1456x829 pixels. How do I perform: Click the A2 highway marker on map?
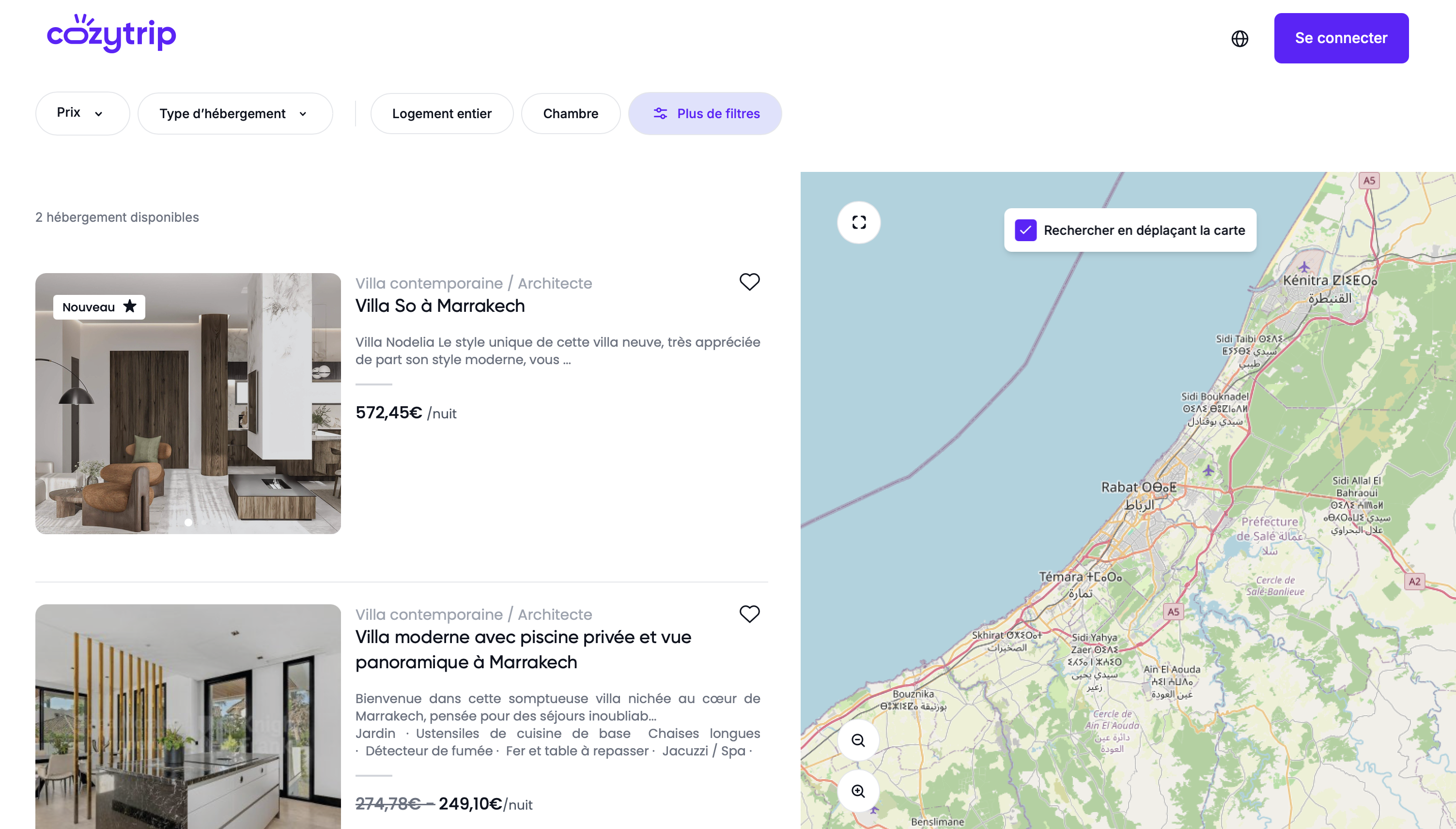click(1414, 582)
